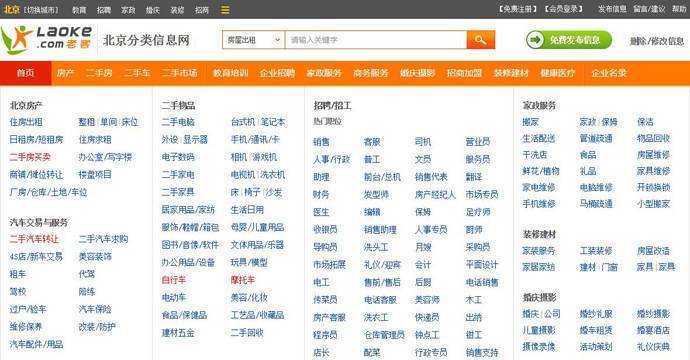Click the 删除/修改信息 link
Screen dimensions: 690x360
tap(657, 41)
